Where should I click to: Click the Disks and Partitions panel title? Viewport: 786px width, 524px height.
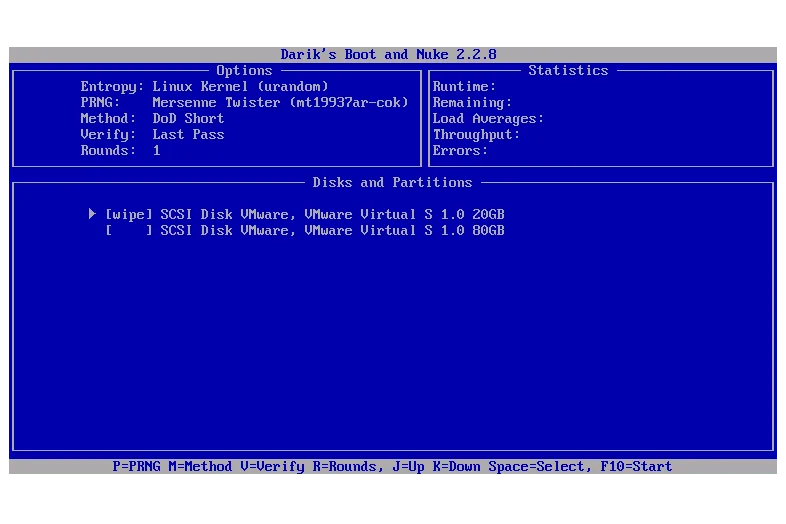pyautogui.click(x=392, y=182)
